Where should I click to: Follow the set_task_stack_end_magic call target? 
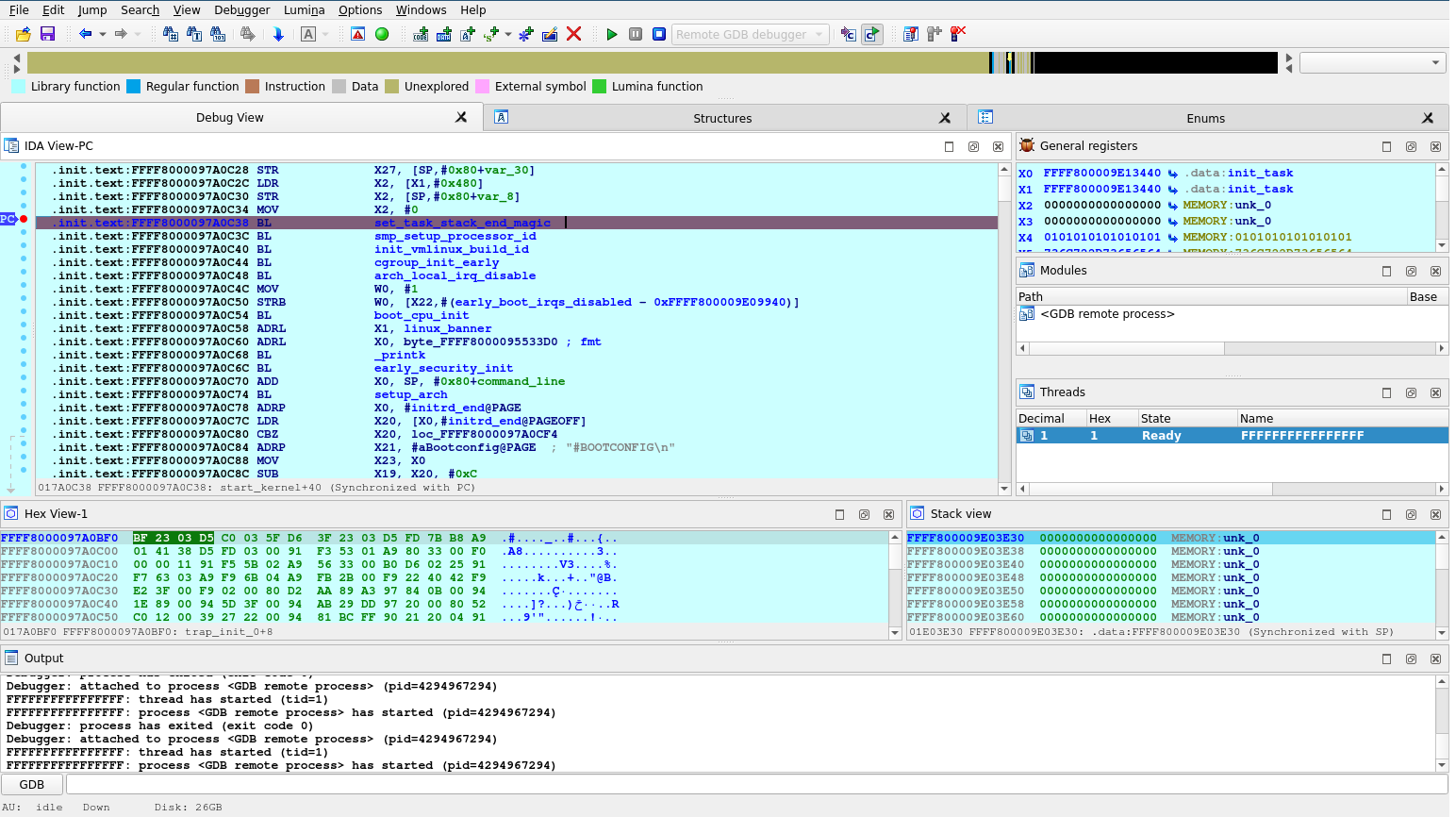[x=464, y=223]
